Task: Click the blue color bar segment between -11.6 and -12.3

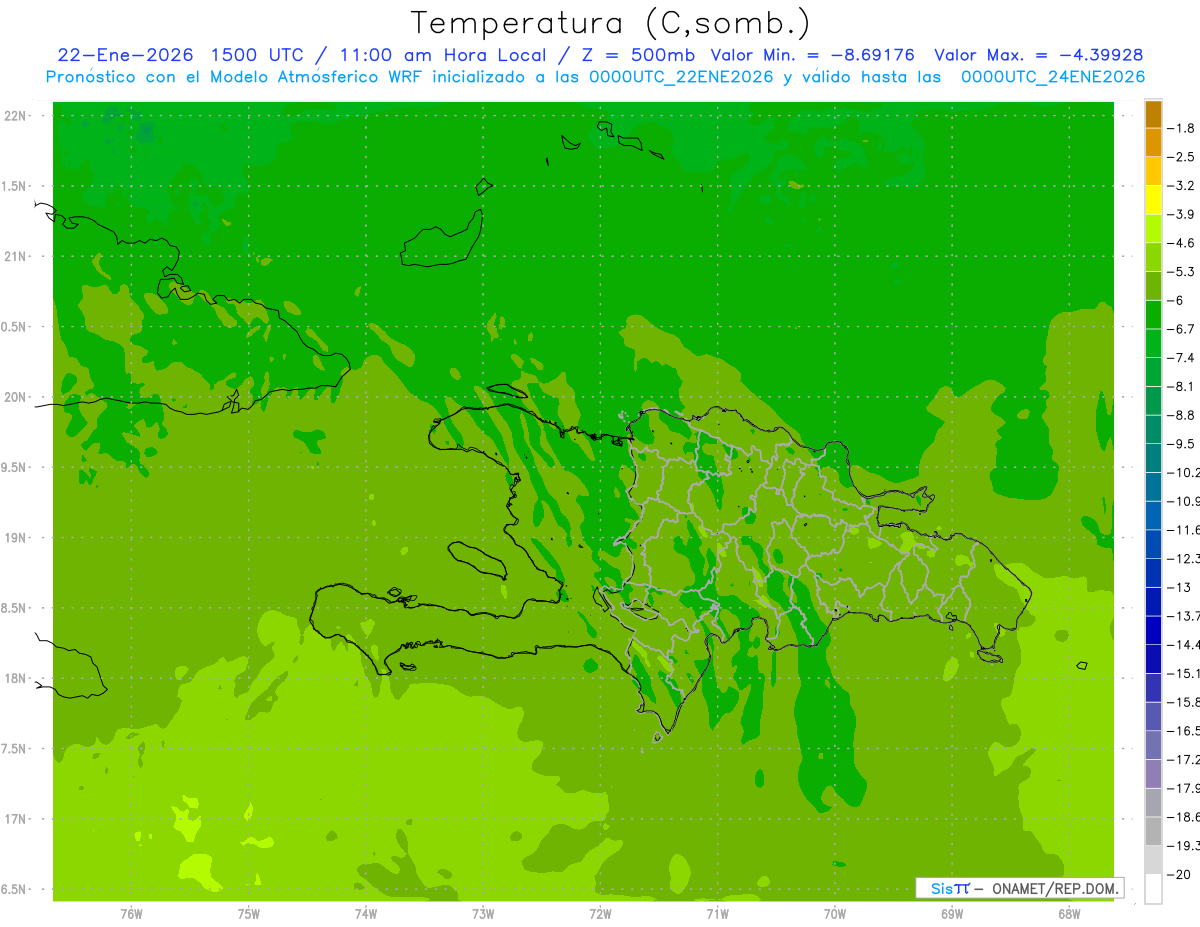Action: point(1153,544)
